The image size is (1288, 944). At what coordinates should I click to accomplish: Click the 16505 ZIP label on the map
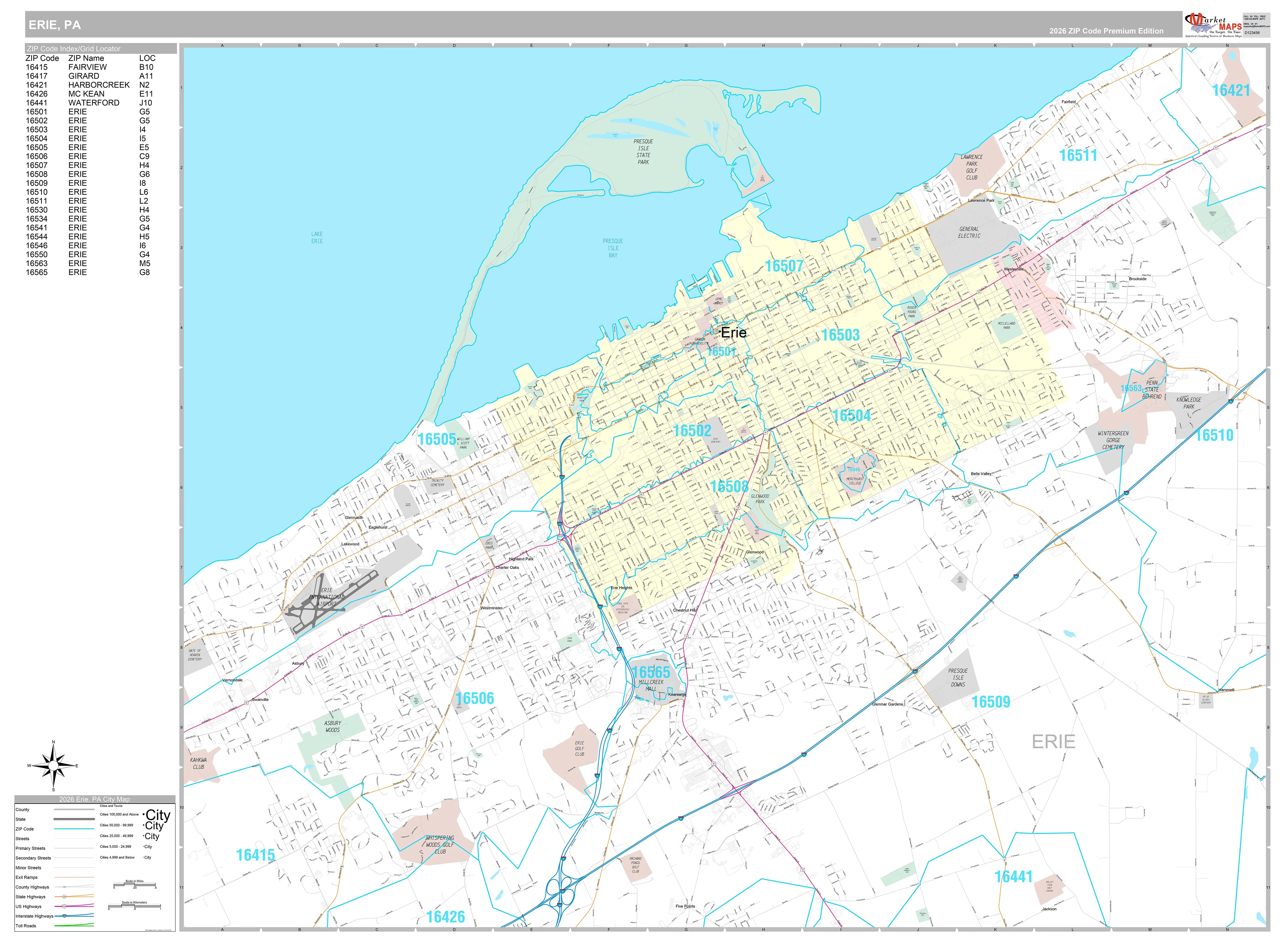point(437,440)
